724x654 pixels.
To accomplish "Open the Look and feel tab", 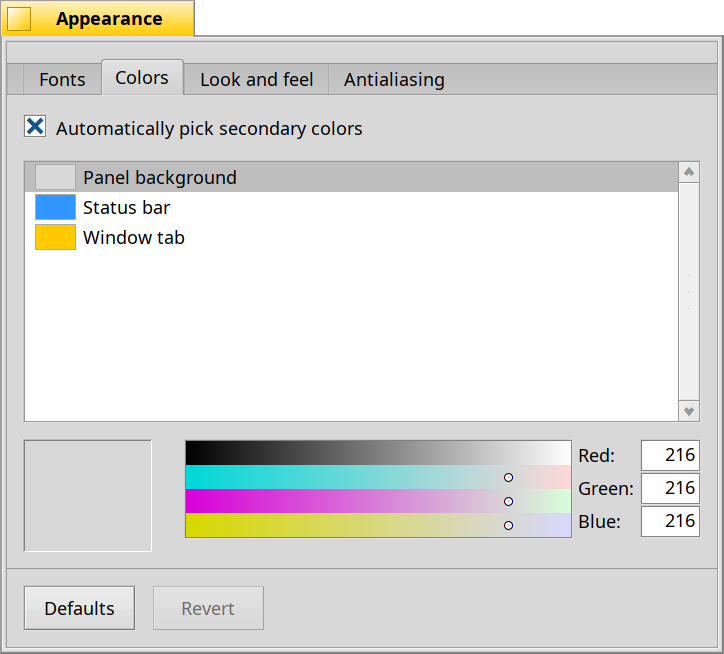I will [256, 79].
